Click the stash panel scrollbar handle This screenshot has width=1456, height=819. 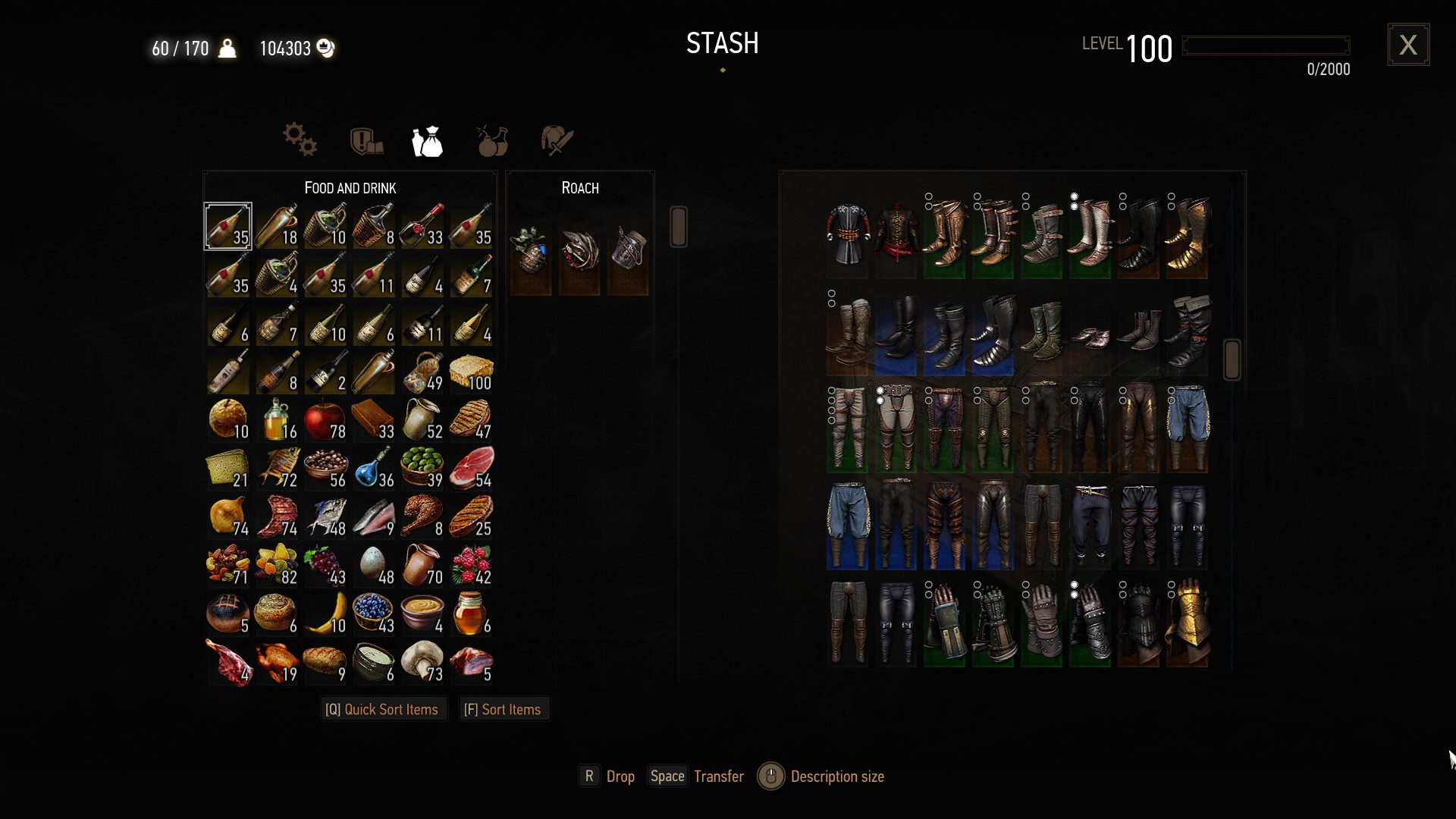point(1232,359)
